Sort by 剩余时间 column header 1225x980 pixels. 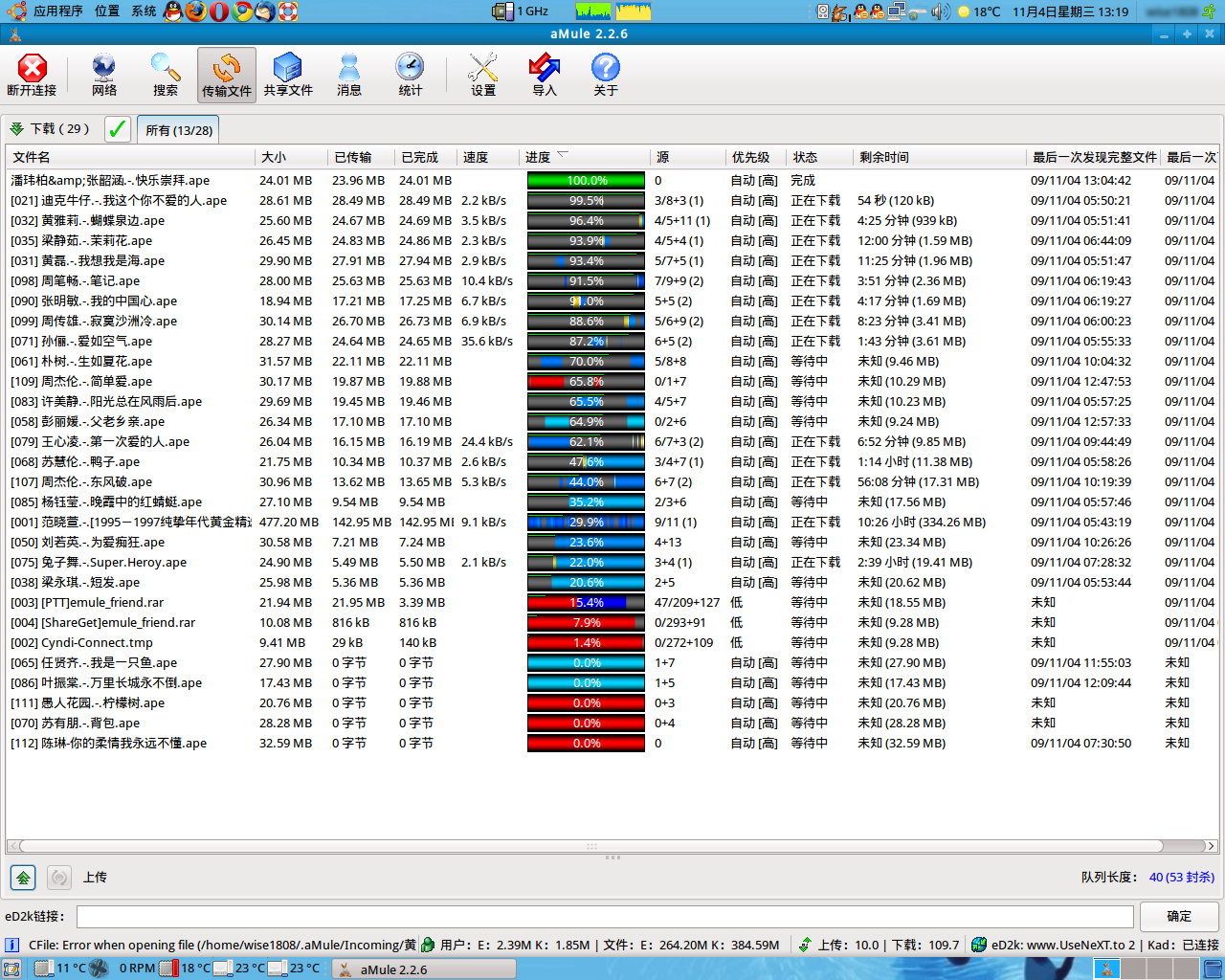click(x=940, y=157)
